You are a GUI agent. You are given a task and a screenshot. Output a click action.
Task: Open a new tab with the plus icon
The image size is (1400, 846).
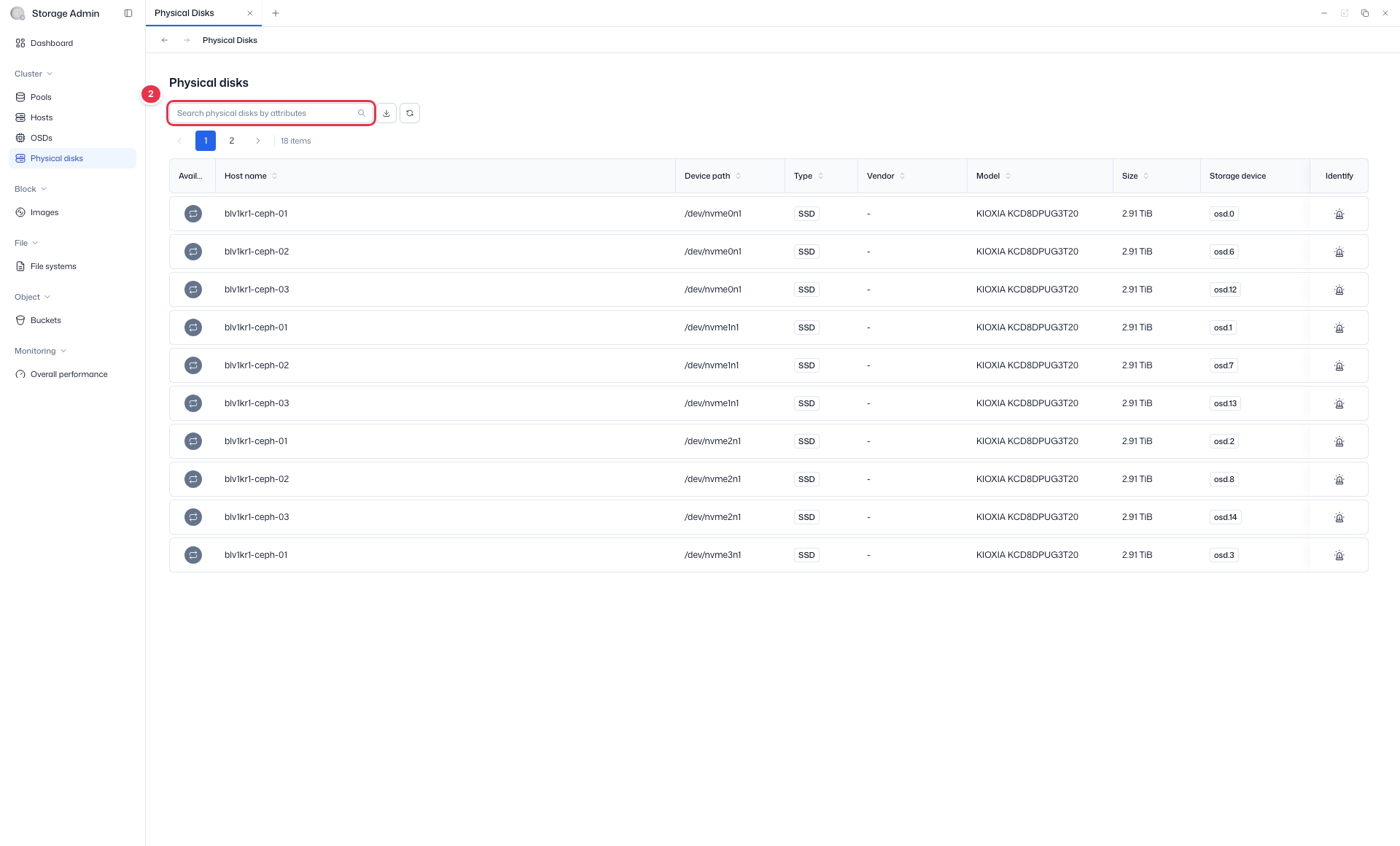[276, 13]
